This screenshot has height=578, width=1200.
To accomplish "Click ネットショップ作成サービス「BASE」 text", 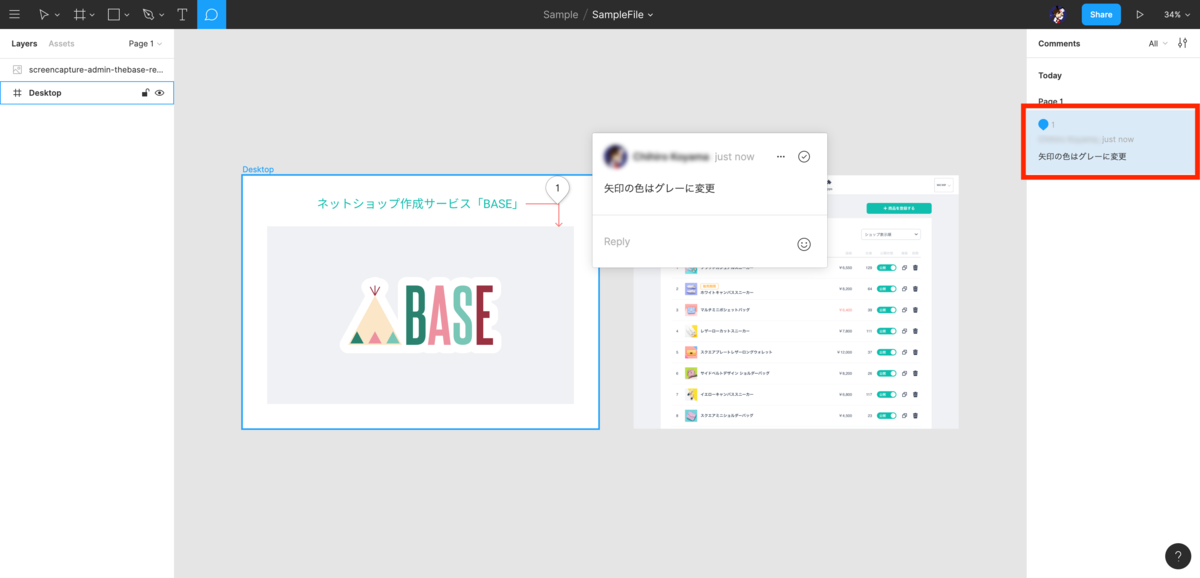I will coord(418,204).
